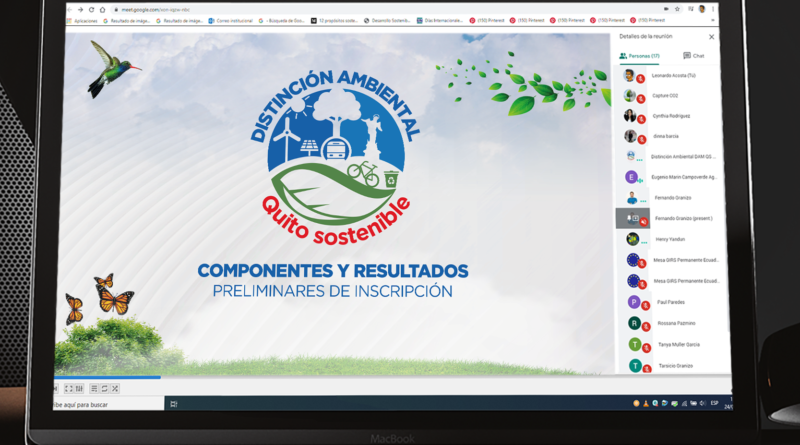This screenshot has height=445, width=800.
Task: Click Rossana Pazmino's muted microphone icon
Action: (x=646, y=327)
